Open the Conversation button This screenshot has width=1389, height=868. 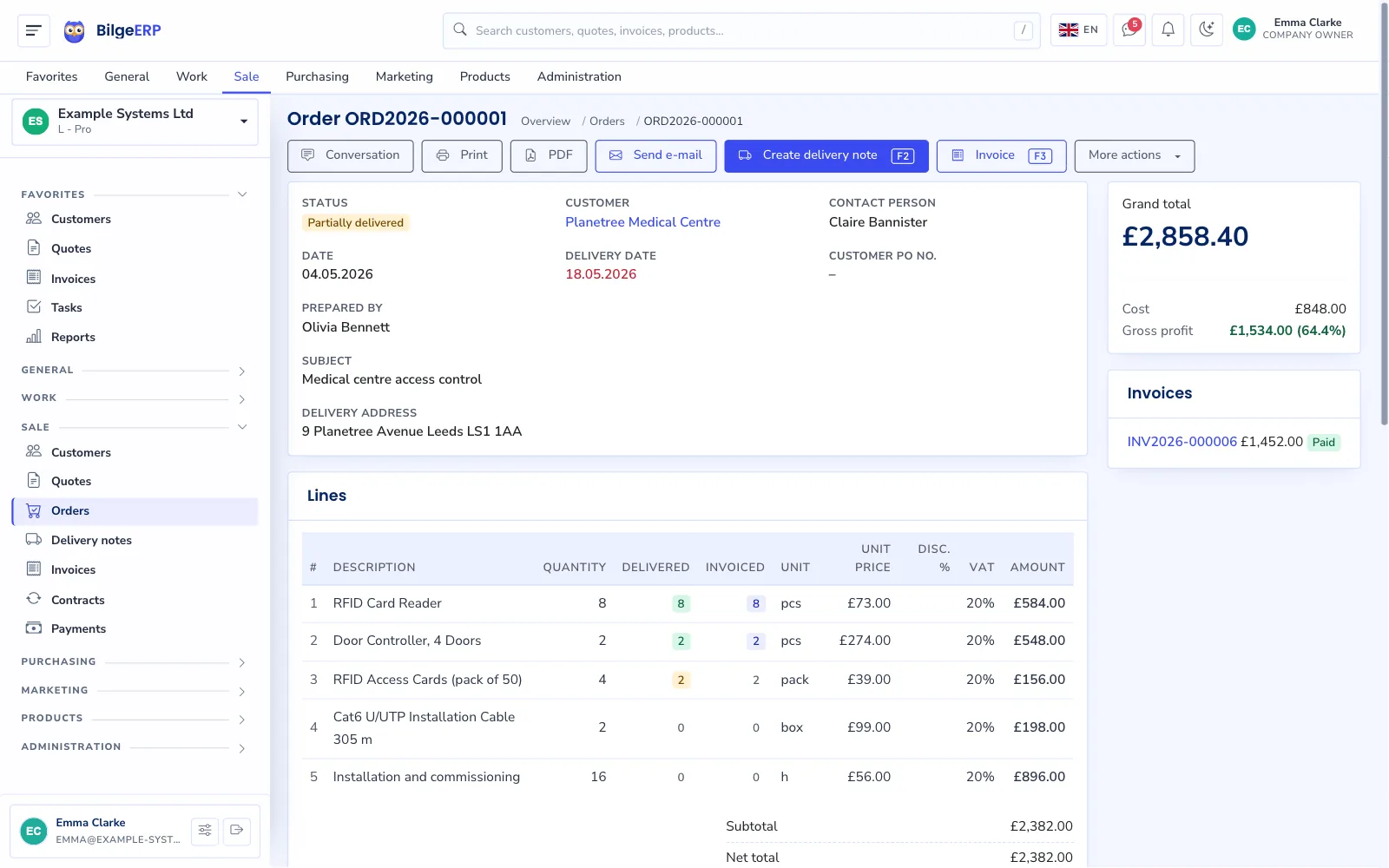(351, 156)
